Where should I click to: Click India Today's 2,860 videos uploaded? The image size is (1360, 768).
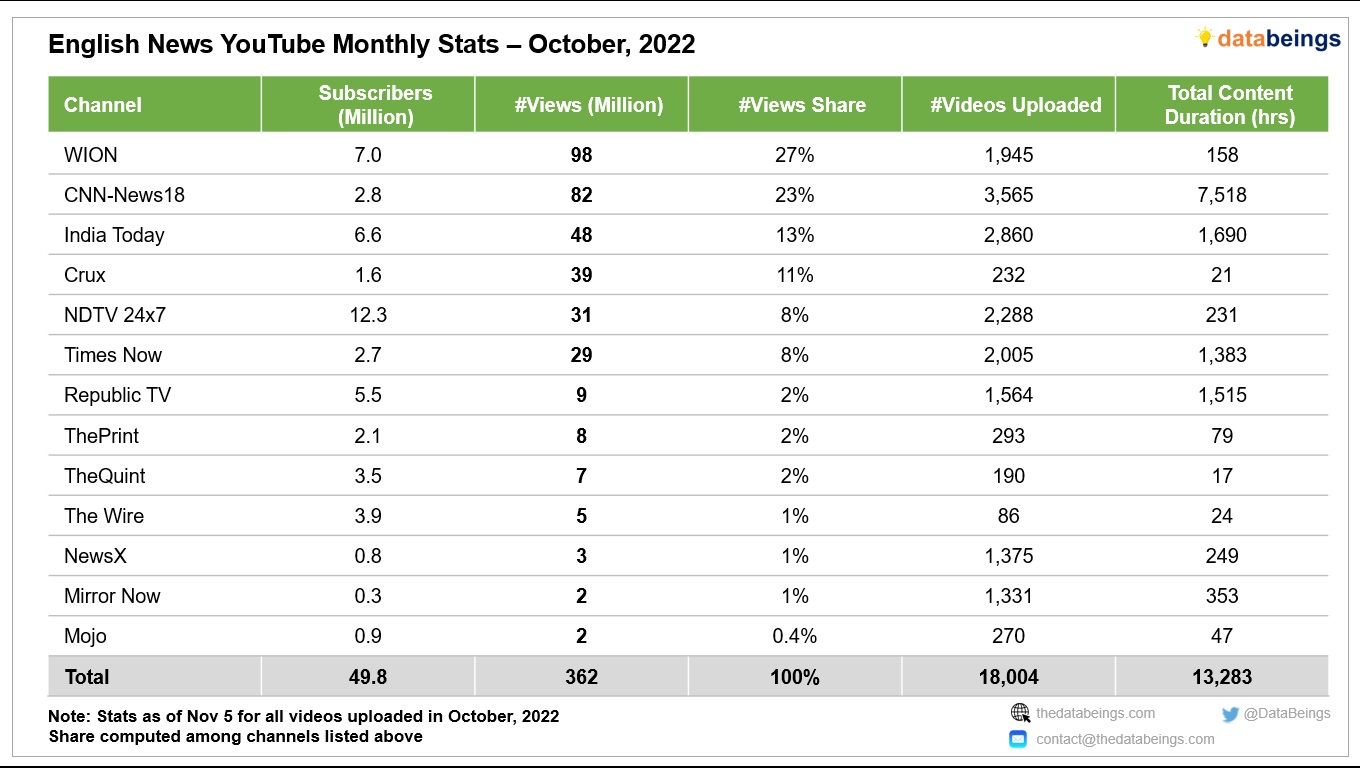pos(1009,235)
